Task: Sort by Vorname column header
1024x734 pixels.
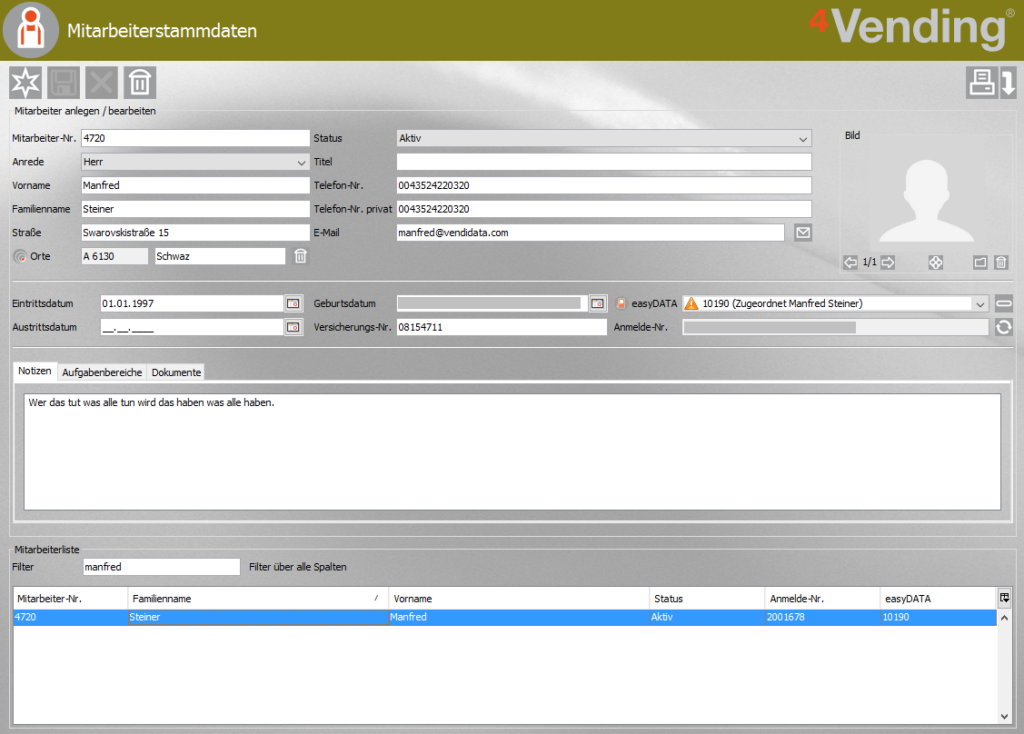Action: click(519, 598)
